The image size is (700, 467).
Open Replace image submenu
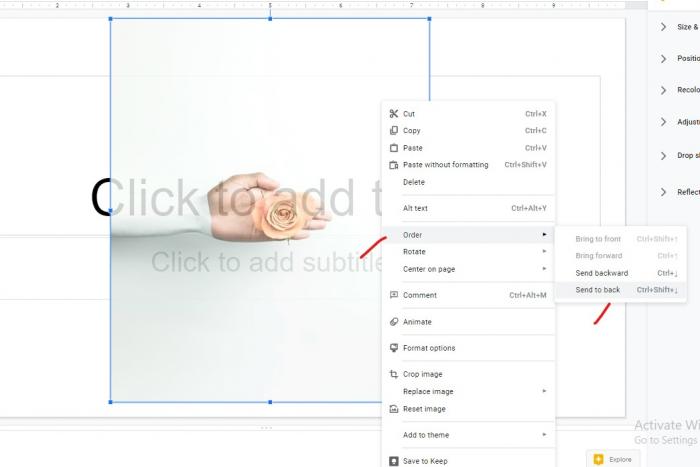click(x=468, y=391)
